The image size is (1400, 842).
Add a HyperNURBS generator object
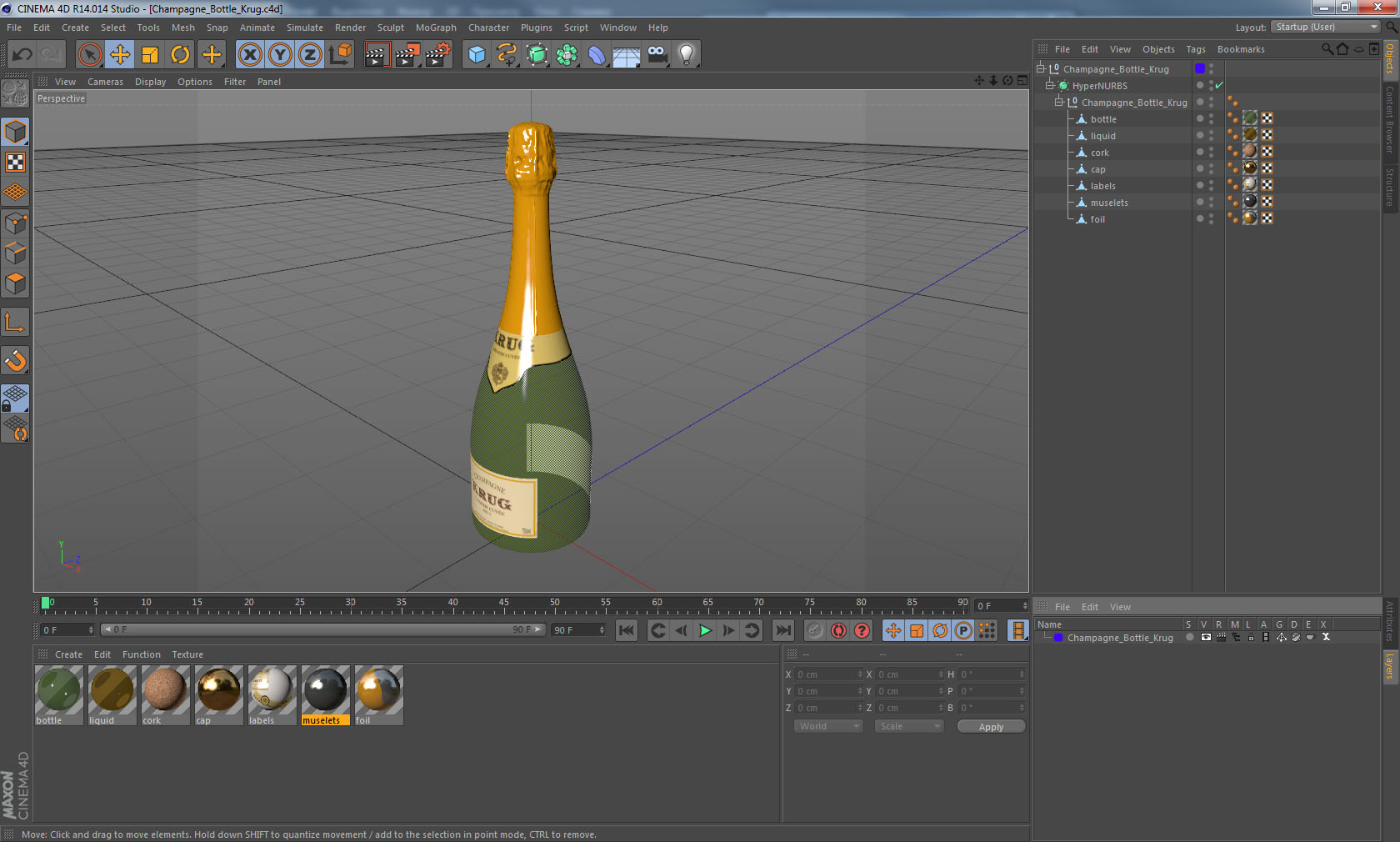click(537, 55)
